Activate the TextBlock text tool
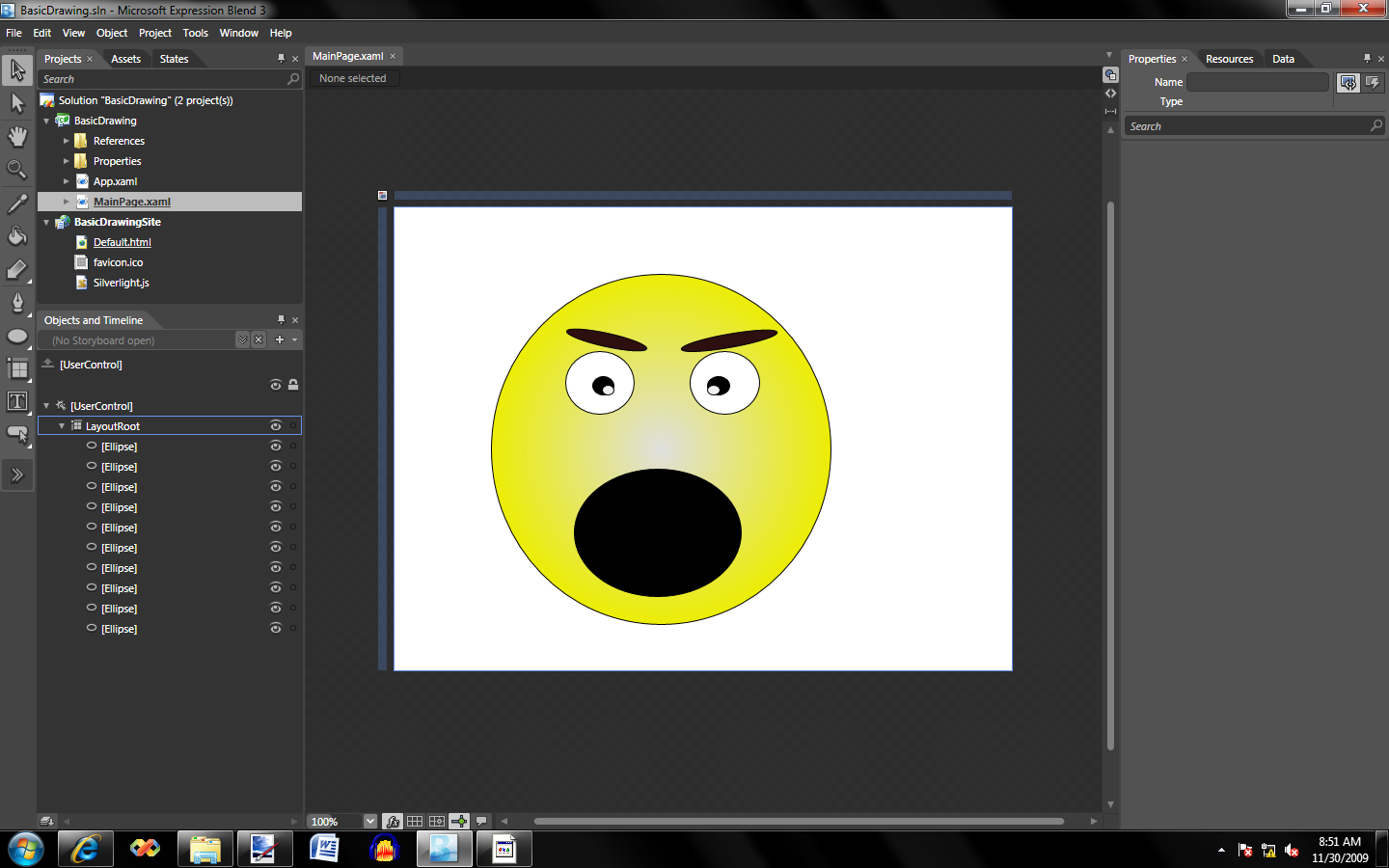Viewport: 1389px width, 868px height. click(x=17, y=401)
